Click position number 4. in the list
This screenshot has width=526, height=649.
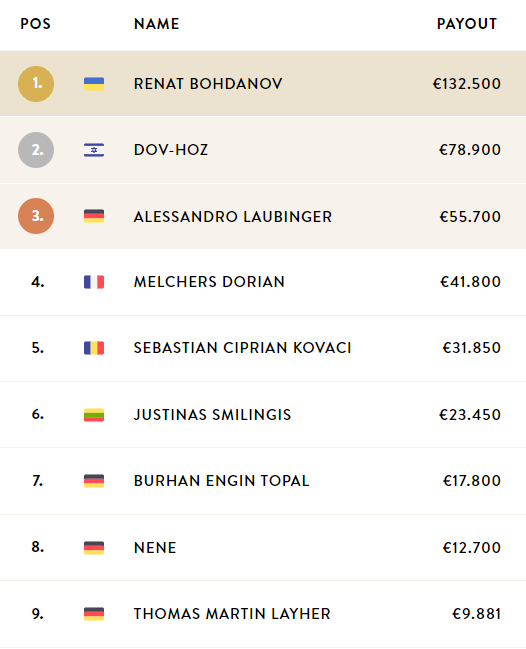[38, 282]
